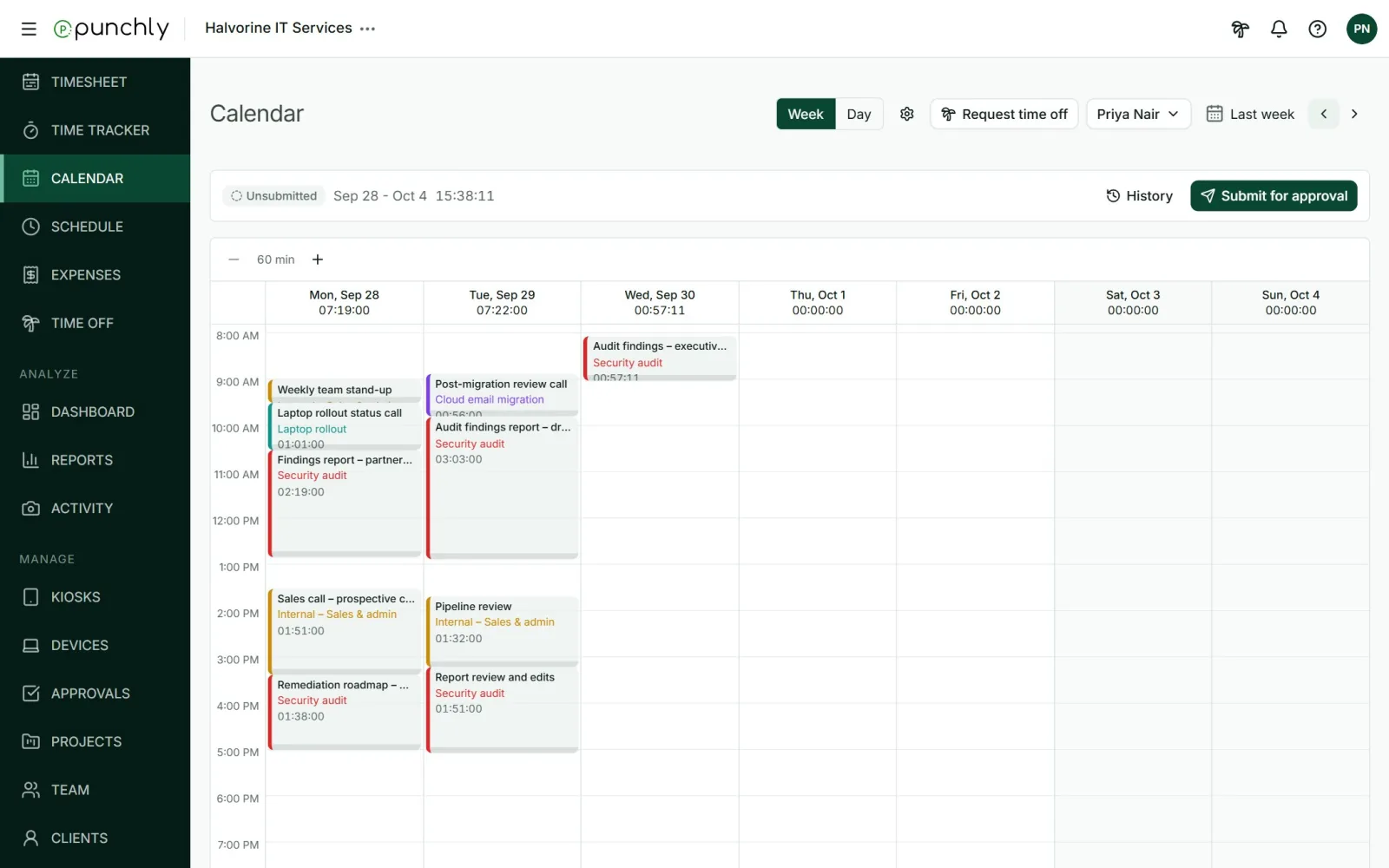The image size is (1389, 868).
Task: Click Sun, Oct 4 column header
Action: (1291, 303)
